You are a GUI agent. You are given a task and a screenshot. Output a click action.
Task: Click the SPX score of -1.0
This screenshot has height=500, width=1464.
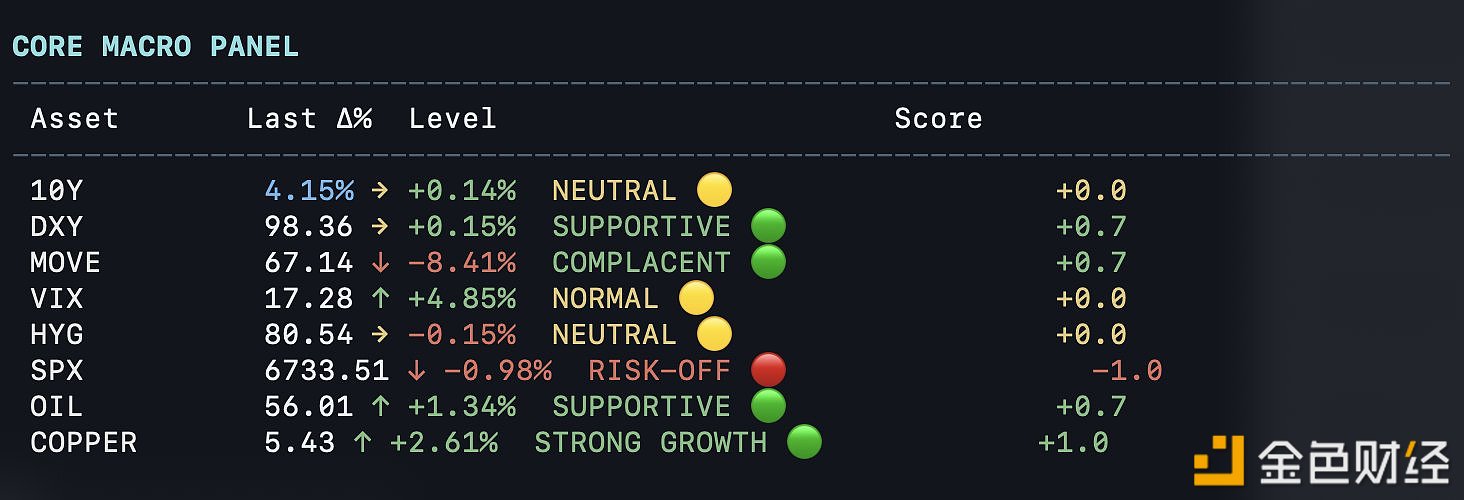pos(1127,371)
